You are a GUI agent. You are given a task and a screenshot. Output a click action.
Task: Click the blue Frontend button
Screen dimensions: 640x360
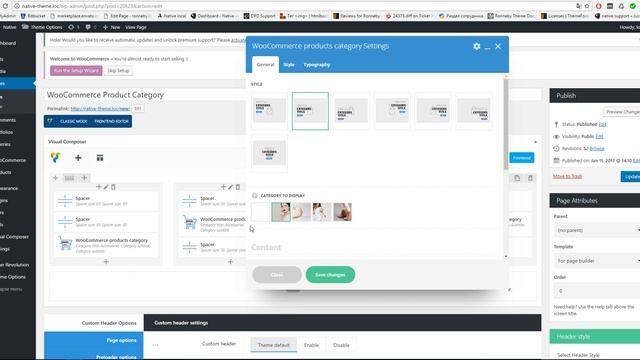tap(521, 158)
